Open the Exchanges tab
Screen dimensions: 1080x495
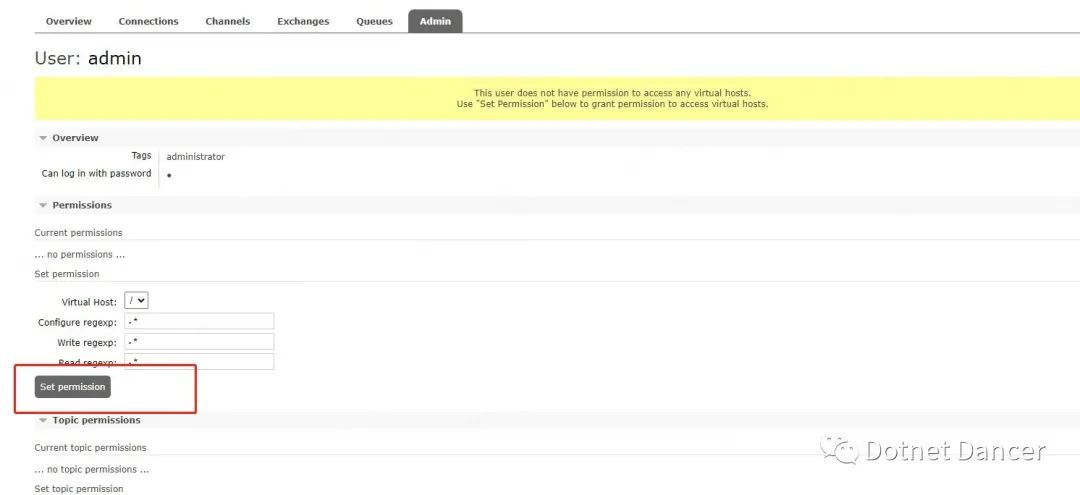(303, 21)
